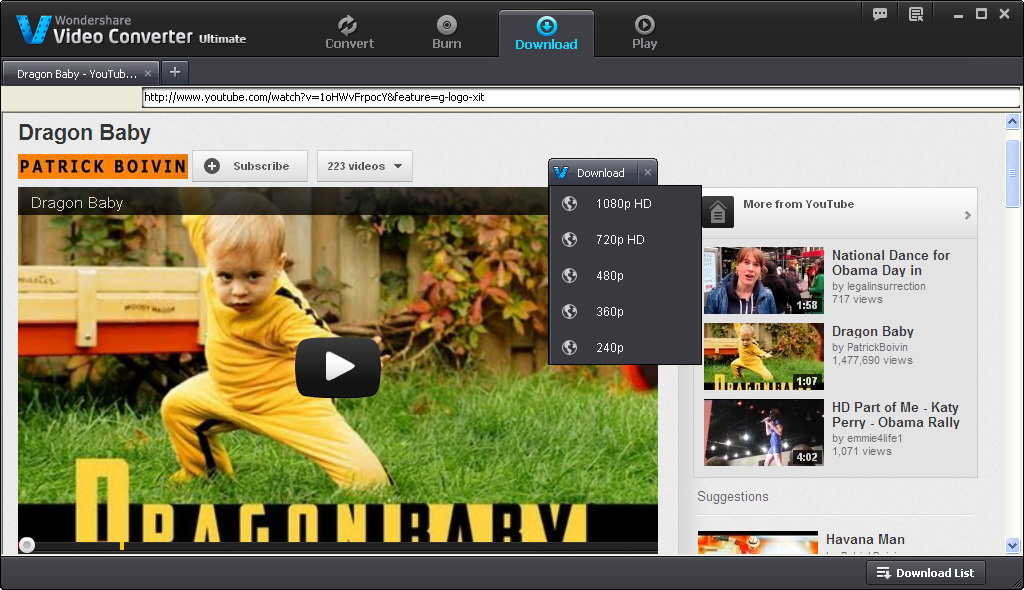
Task: Click the feedback speech bubble icon
Action: tap(880, 14)
